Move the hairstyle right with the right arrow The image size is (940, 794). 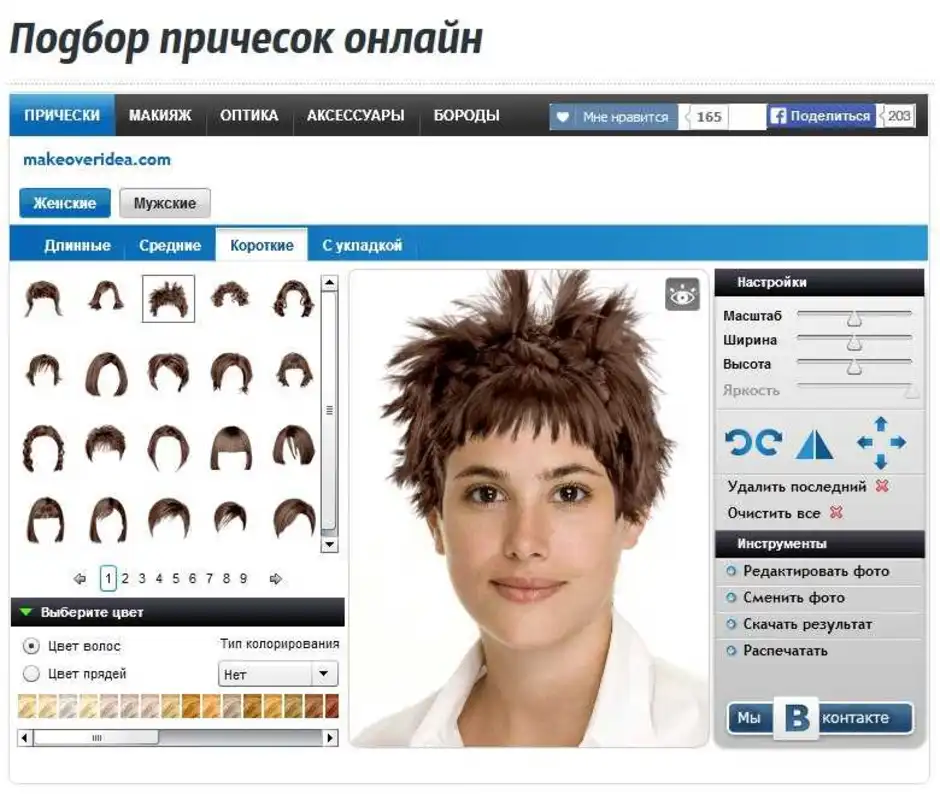click(898, 443)
